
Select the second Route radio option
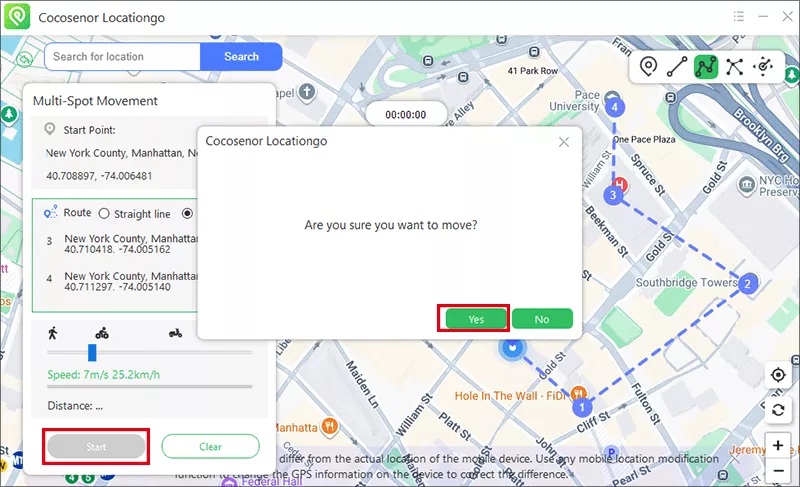tap(187, 214)
